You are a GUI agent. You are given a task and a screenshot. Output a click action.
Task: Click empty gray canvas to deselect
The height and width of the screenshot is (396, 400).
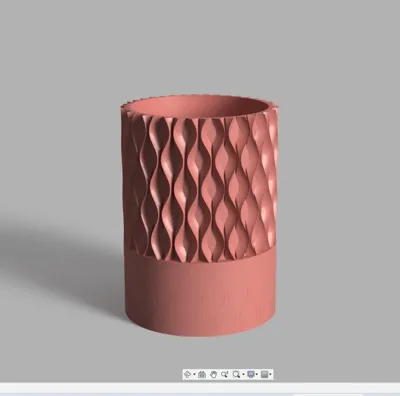click(x=333, y=100)
